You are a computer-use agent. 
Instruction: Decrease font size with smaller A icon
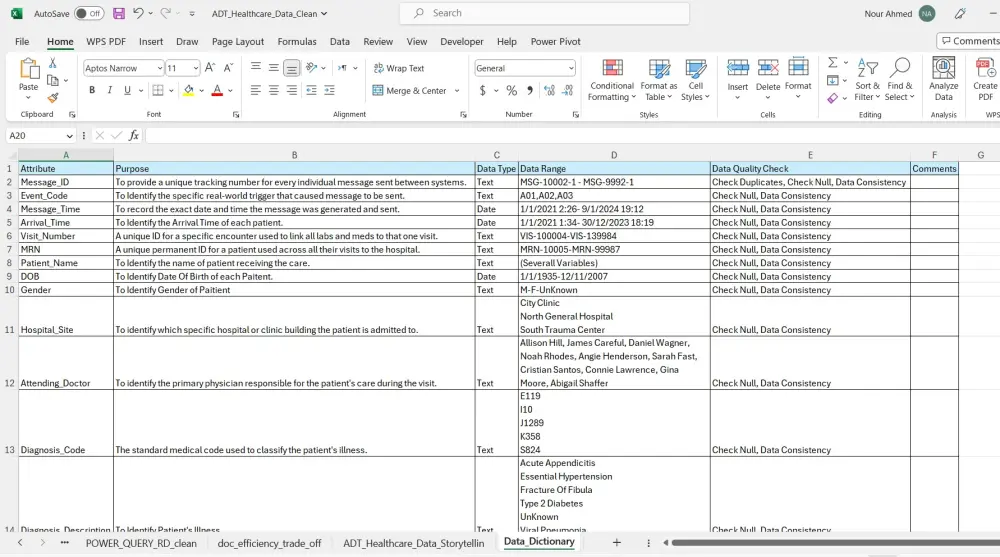[x=228, y=68]
